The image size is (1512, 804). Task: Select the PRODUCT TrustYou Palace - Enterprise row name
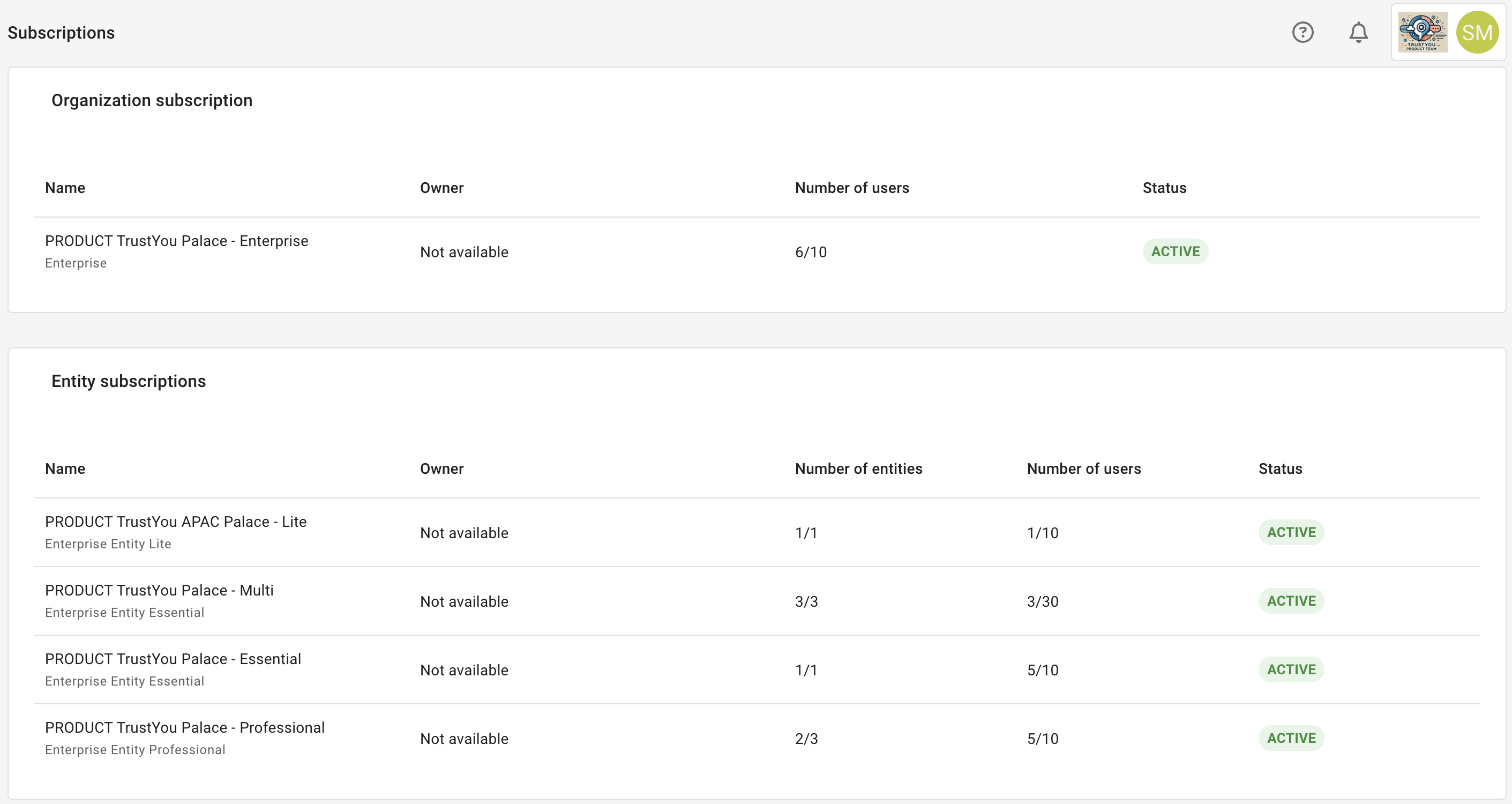[177, 241]
